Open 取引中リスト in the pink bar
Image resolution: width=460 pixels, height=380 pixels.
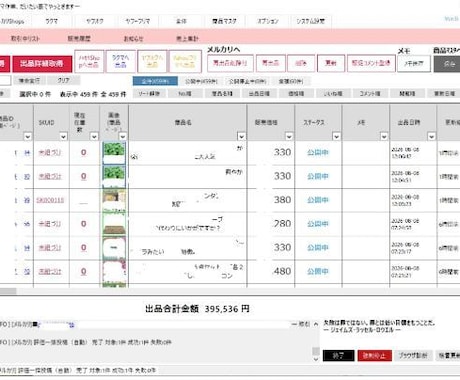25,39
